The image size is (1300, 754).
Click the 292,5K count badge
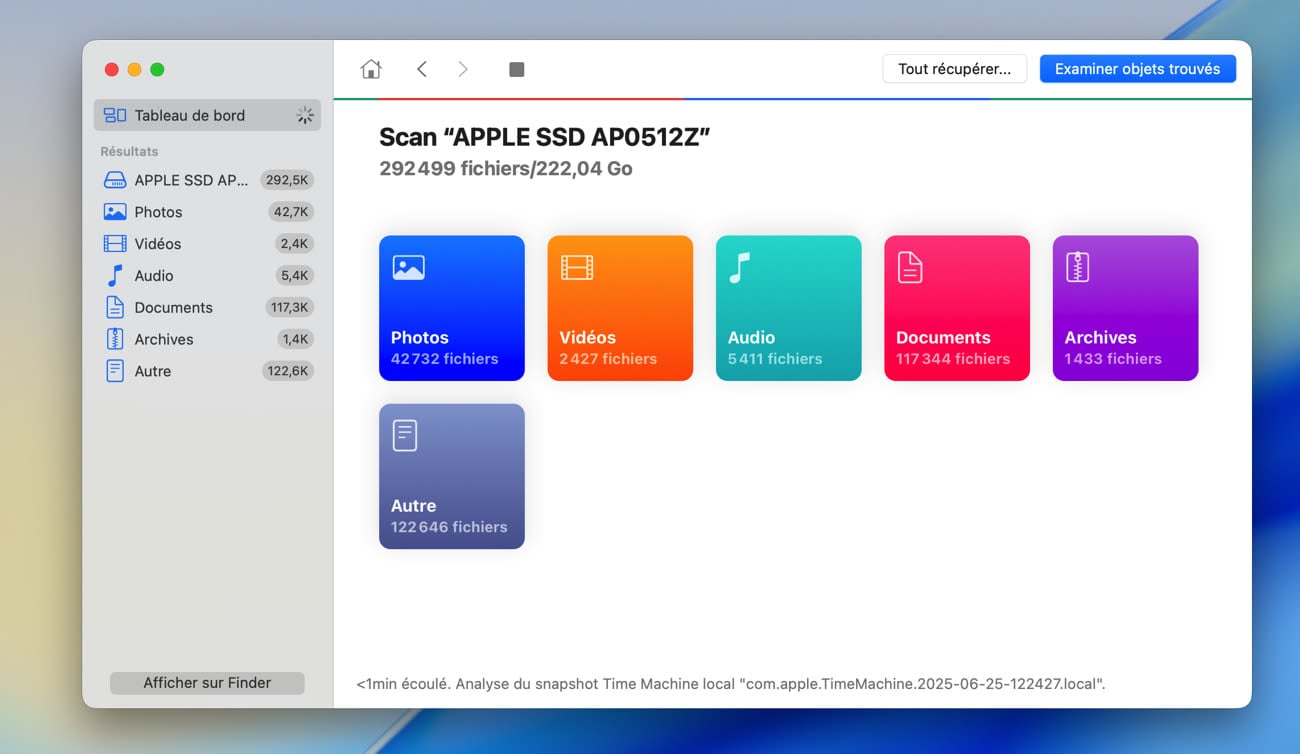pos(288,180)
